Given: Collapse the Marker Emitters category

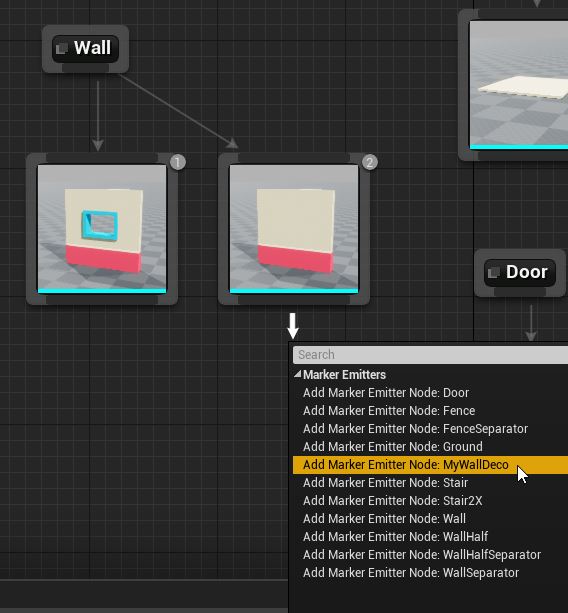Looking at the screenshot, I should (x=298, y=374).
